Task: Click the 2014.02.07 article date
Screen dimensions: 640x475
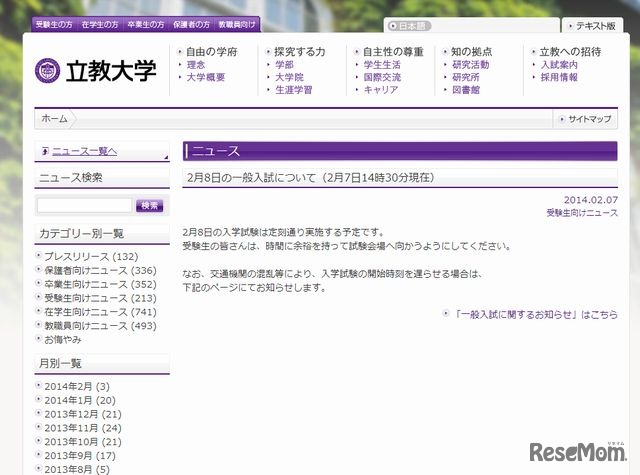Action: coord(591,200)
